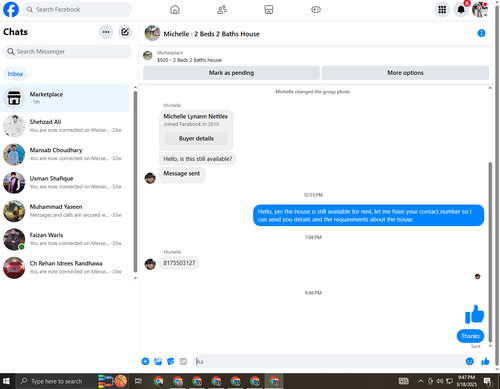Screen dimensions: 500x389
Task: Open chat with Faizan Waris
Action: [x=65, y=239]
